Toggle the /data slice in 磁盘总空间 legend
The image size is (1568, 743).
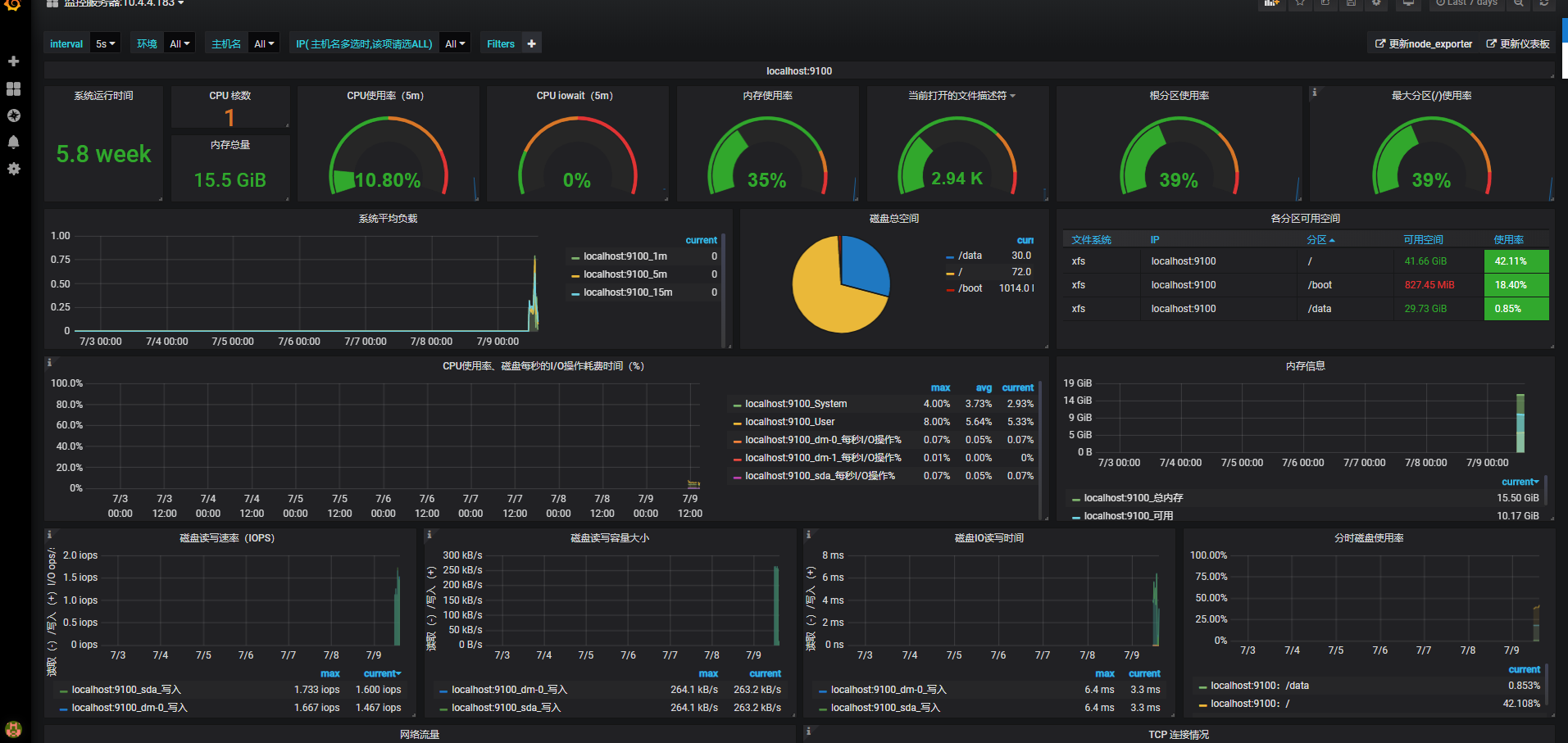(x=970, y=256)
